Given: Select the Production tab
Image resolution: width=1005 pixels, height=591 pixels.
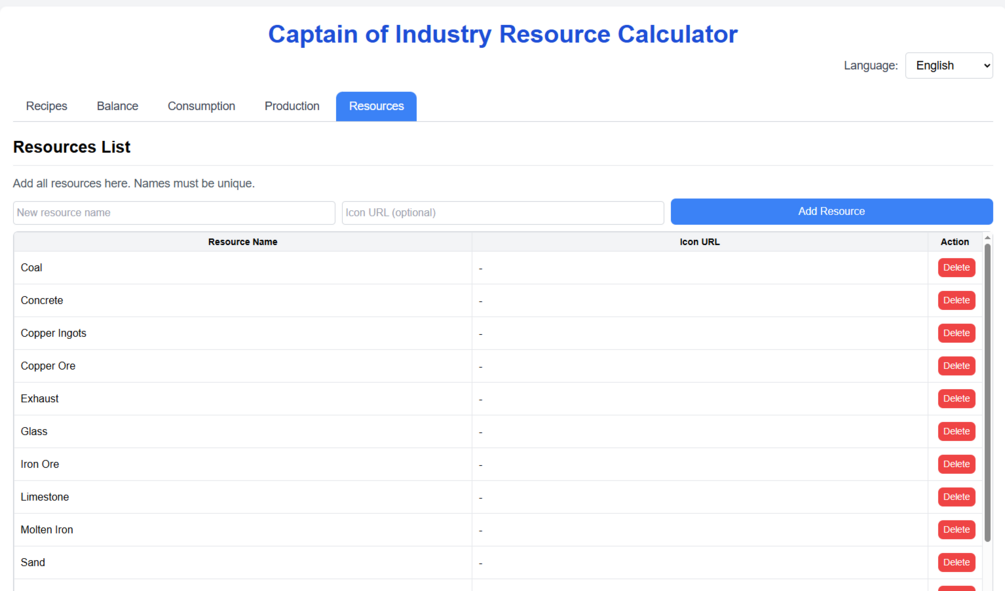Looking at the screenshot, I should (x=292, y=106).
